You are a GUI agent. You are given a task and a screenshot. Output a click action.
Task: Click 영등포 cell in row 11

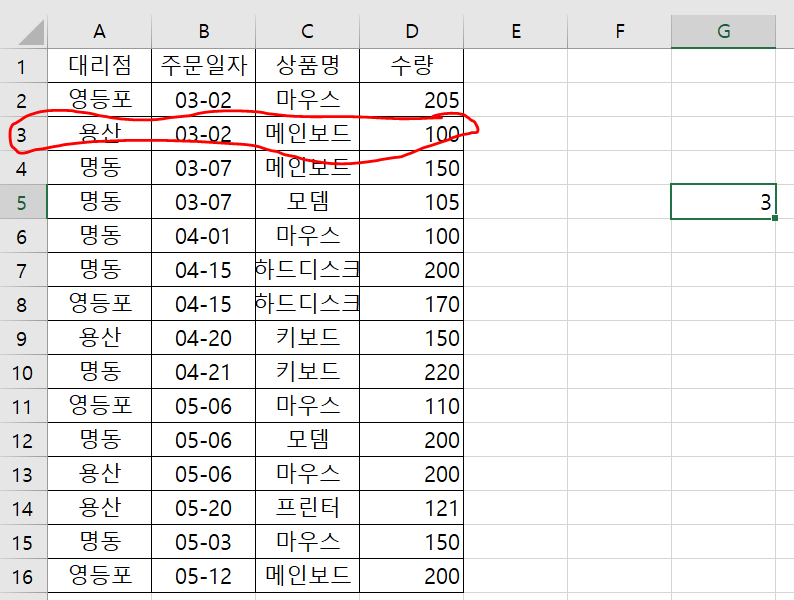click(x=100, y=406)
